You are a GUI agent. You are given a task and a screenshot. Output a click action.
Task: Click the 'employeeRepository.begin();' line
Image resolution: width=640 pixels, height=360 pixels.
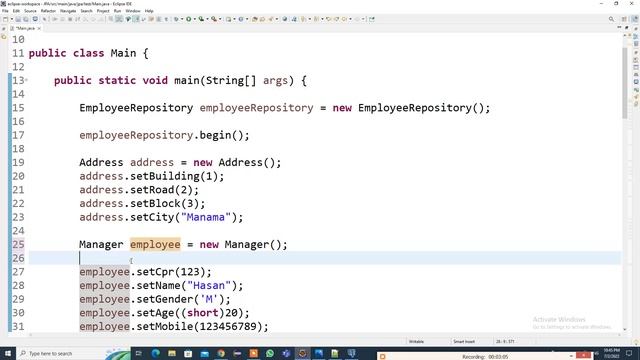(x=164, y=135)
